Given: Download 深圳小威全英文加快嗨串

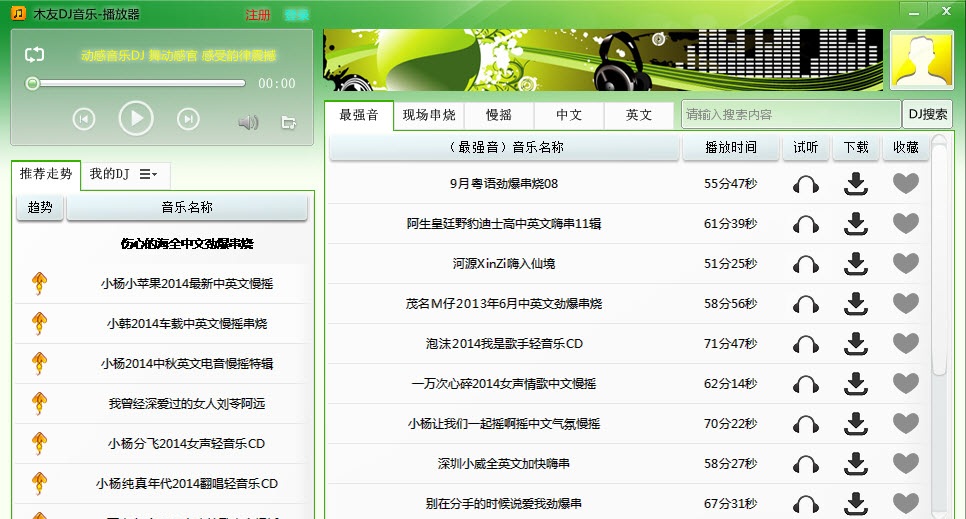Looking at the screenshot, I should (x=855, y=463).
